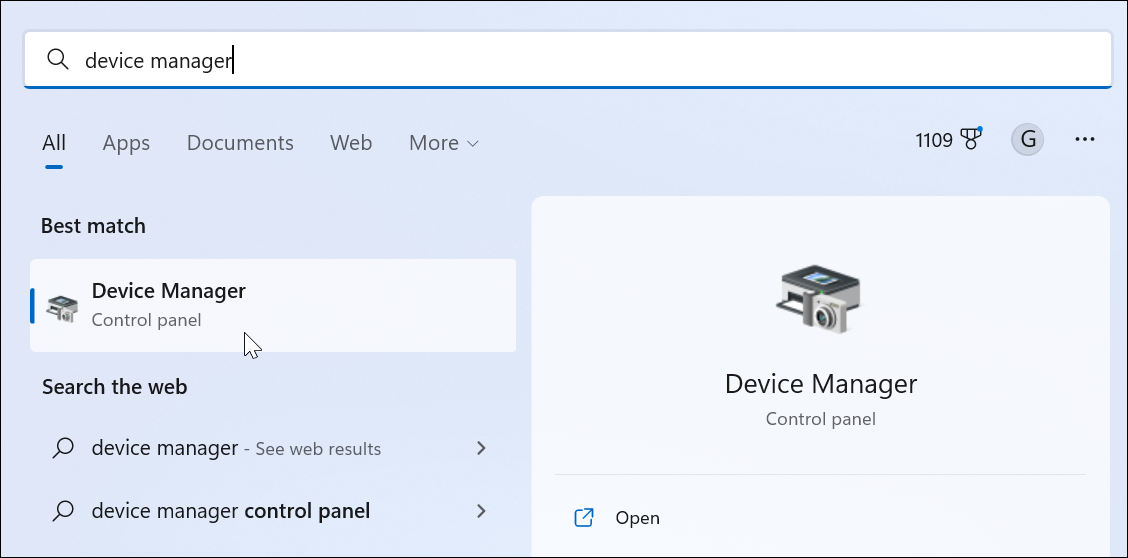The width and height of the screenshot is (1128, 558).
Task: Open the three-dot options menu
Action: (1084, 140)
